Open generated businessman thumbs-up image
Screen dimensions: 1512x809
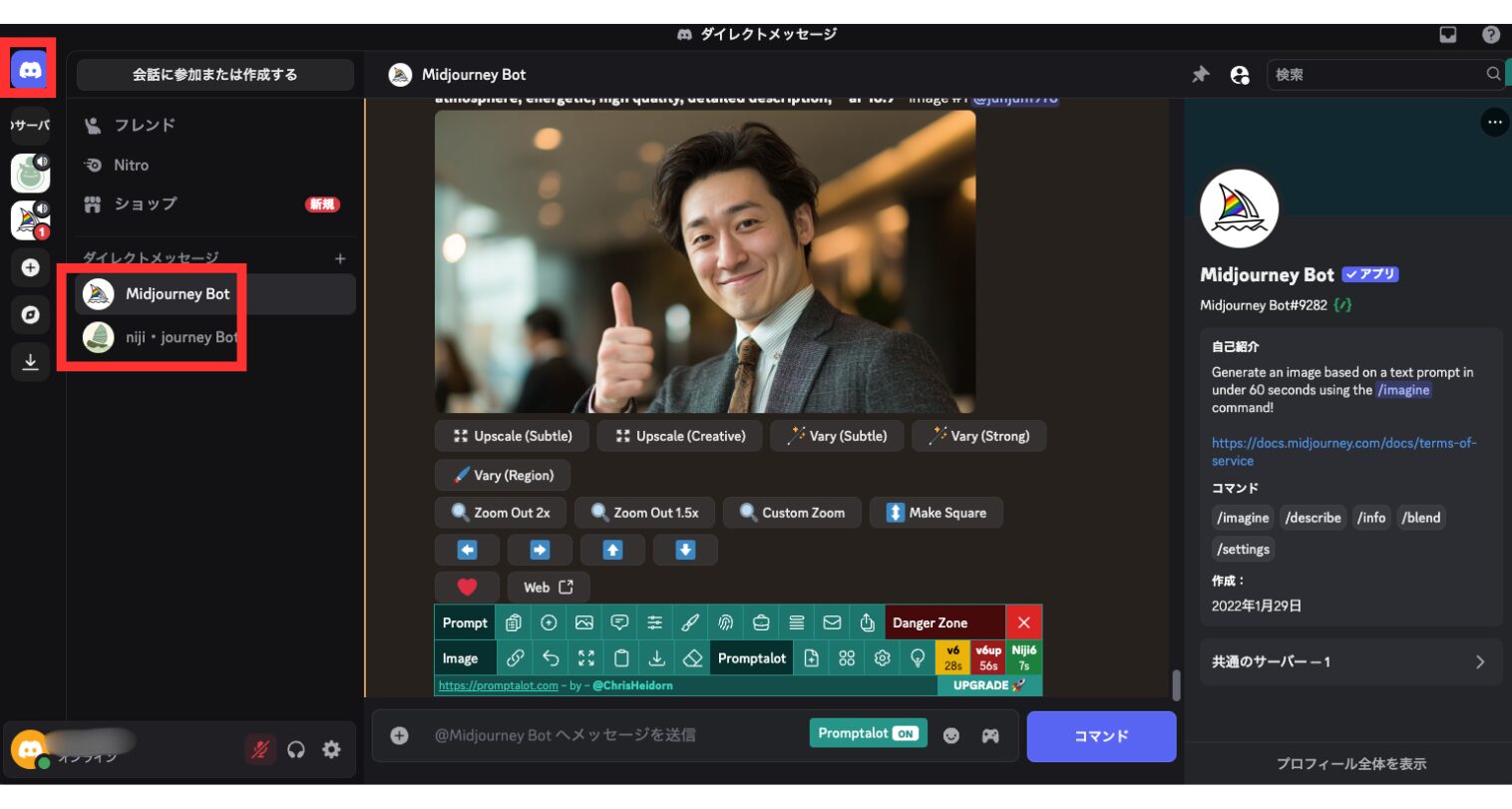pyautogui.click(x=705, y=261)
